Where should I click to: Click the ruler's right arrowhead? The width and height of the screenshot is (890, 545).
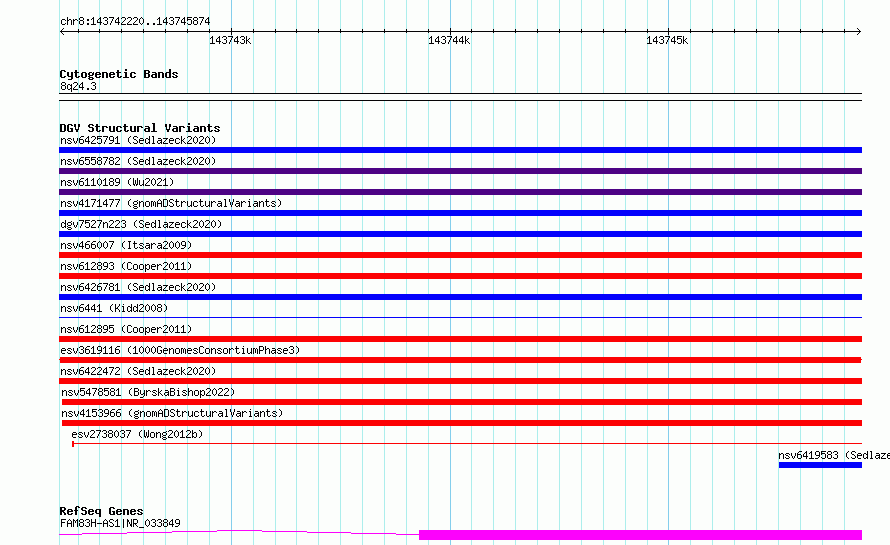[859, 31]
